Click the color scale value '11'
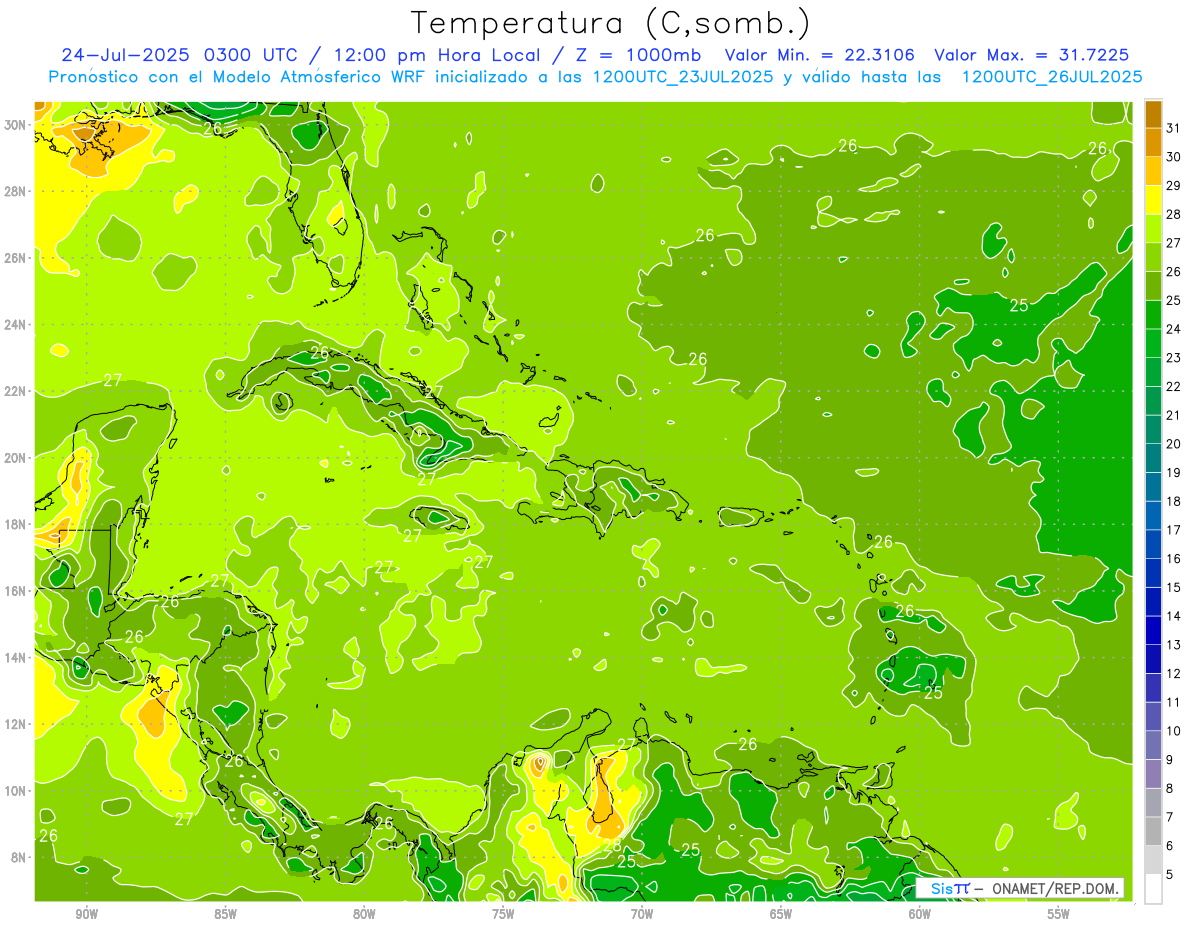1200x927 pixels. (x=1173, y=702)
